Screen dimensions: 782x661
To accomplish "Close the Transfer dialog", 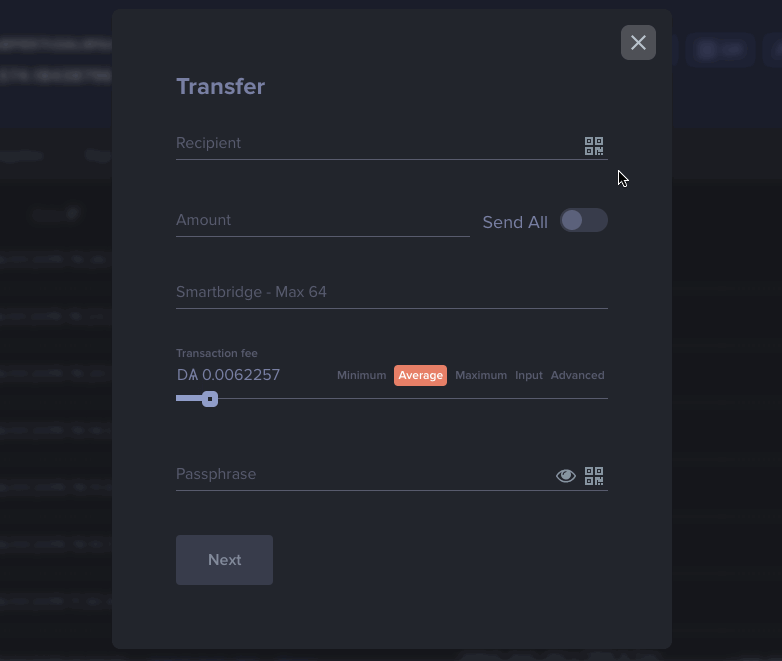I will (x=638, y=42).
